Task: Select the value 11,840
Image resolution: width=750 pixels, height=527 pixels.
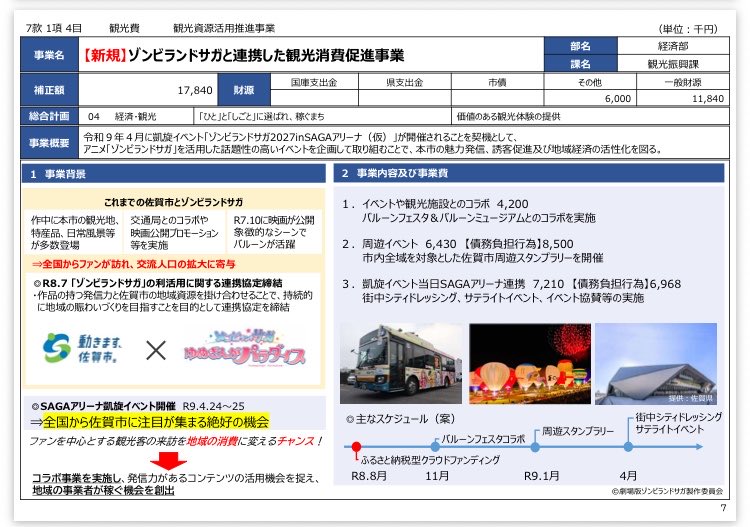Action: click(x=708, y=99)
